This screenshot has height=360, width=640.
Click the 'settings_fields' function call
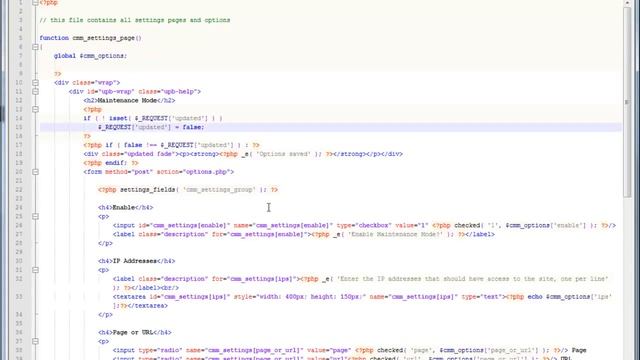click(x=147, y=190)
